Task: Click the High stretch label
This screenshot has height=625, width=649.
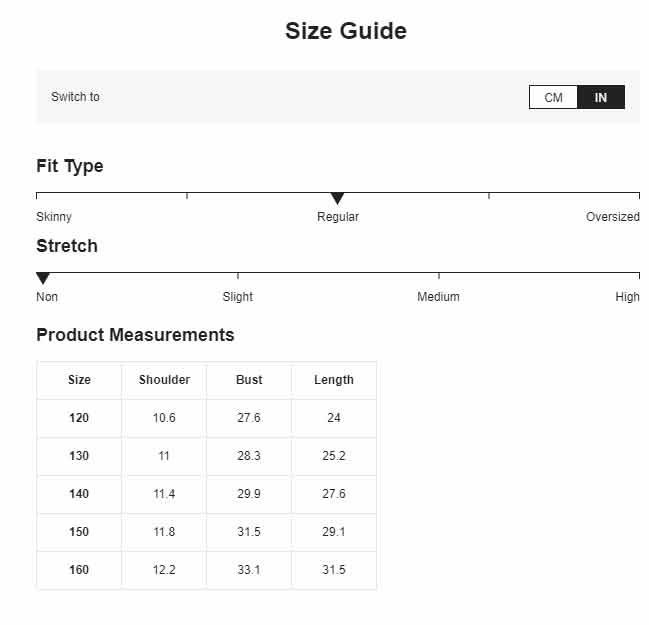Action: [x=627, y=297]
